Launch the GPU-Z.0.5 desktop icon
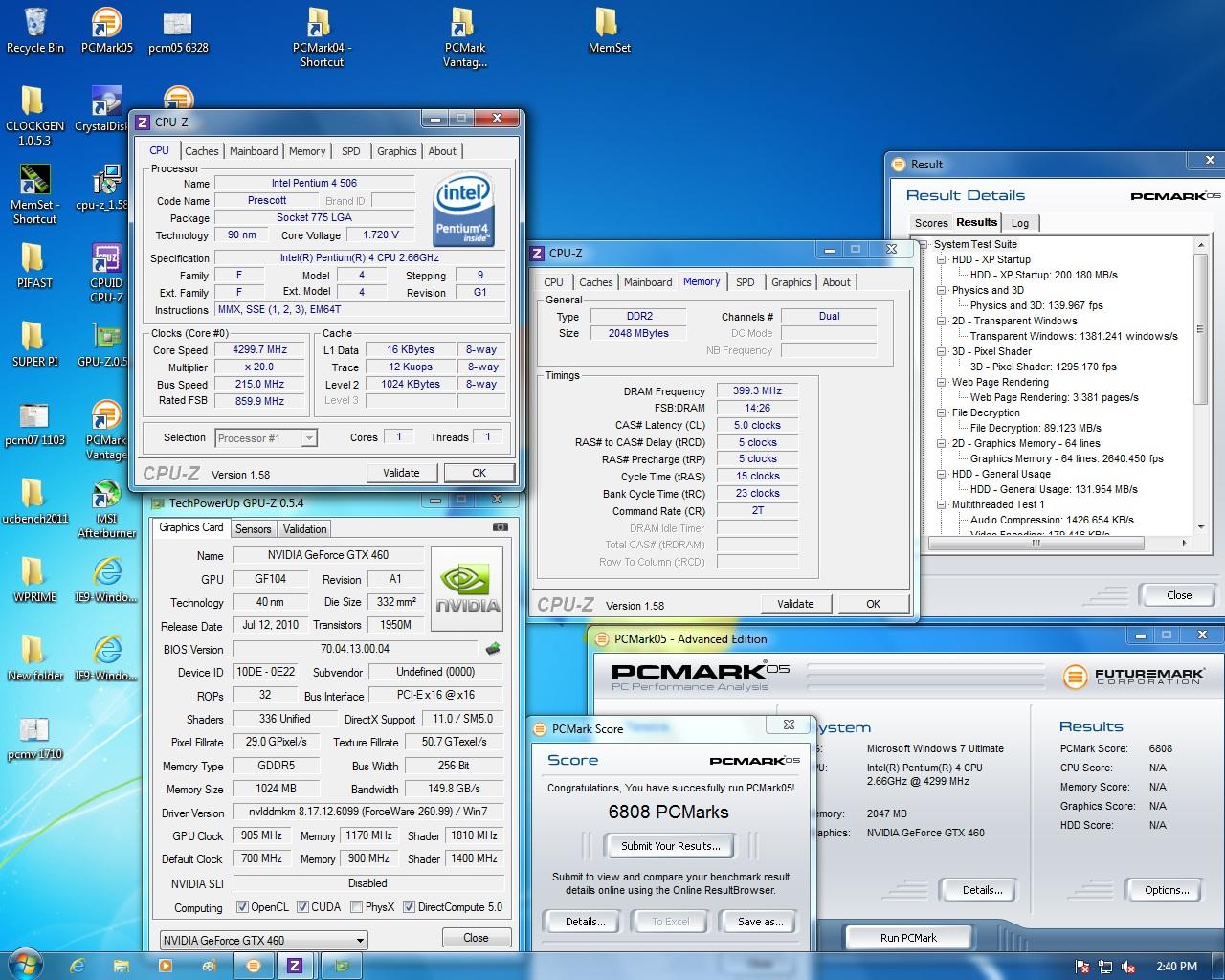The width and height of the screenshot is (1225, 980). (x=103, y=344)
